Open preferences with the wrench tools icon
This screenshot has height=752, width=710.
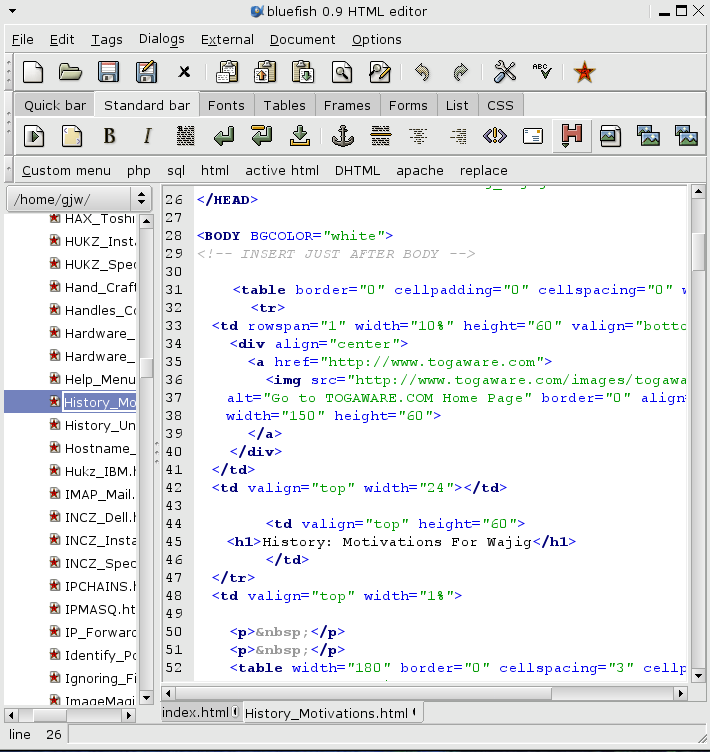pyautogui.click(x=505, y=72)
